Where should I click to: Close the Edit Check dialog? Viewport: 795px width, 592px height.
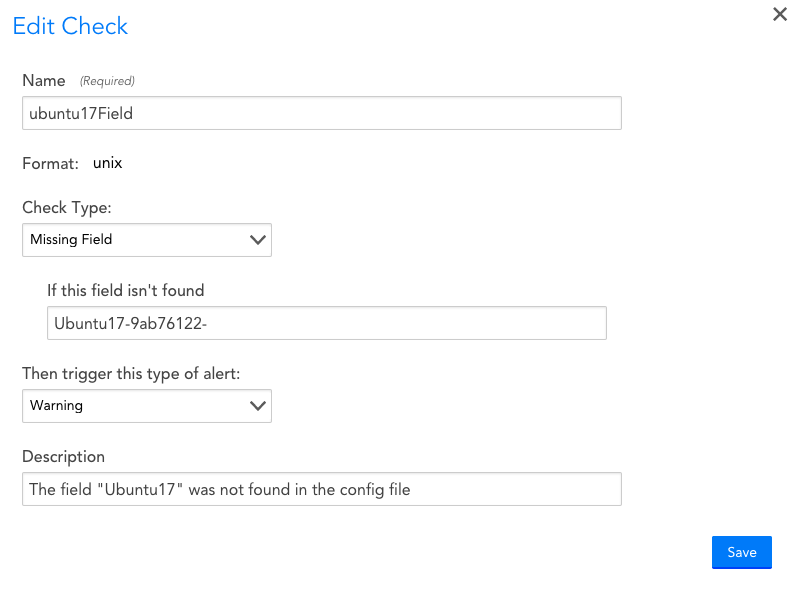pyautogui.click(x=780, y=14)
